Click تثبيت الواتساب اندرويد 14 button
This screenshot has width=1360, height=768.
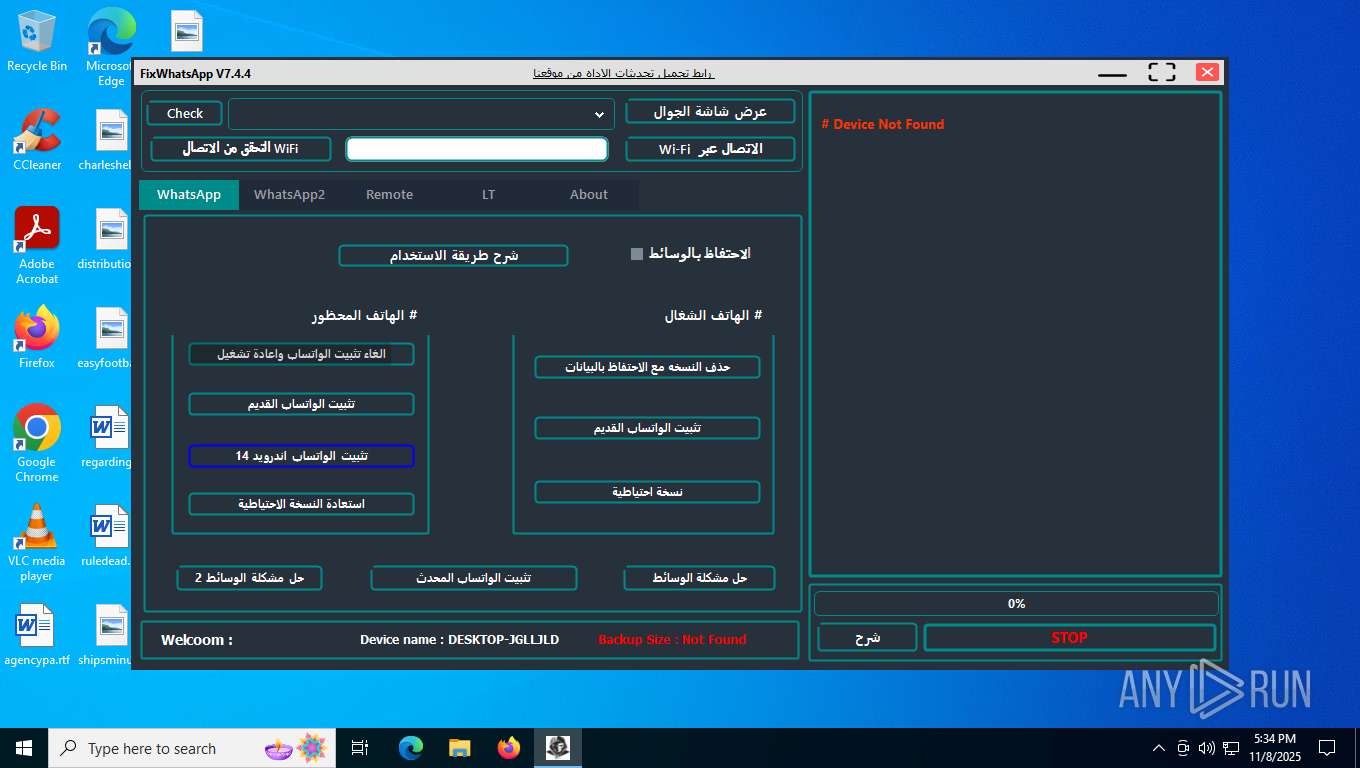click(x=301, y=456)
